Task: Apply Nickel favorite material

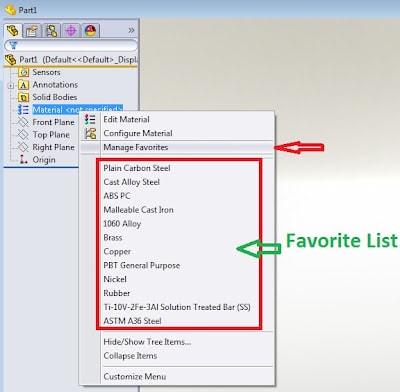Action: tap(115, 279)
